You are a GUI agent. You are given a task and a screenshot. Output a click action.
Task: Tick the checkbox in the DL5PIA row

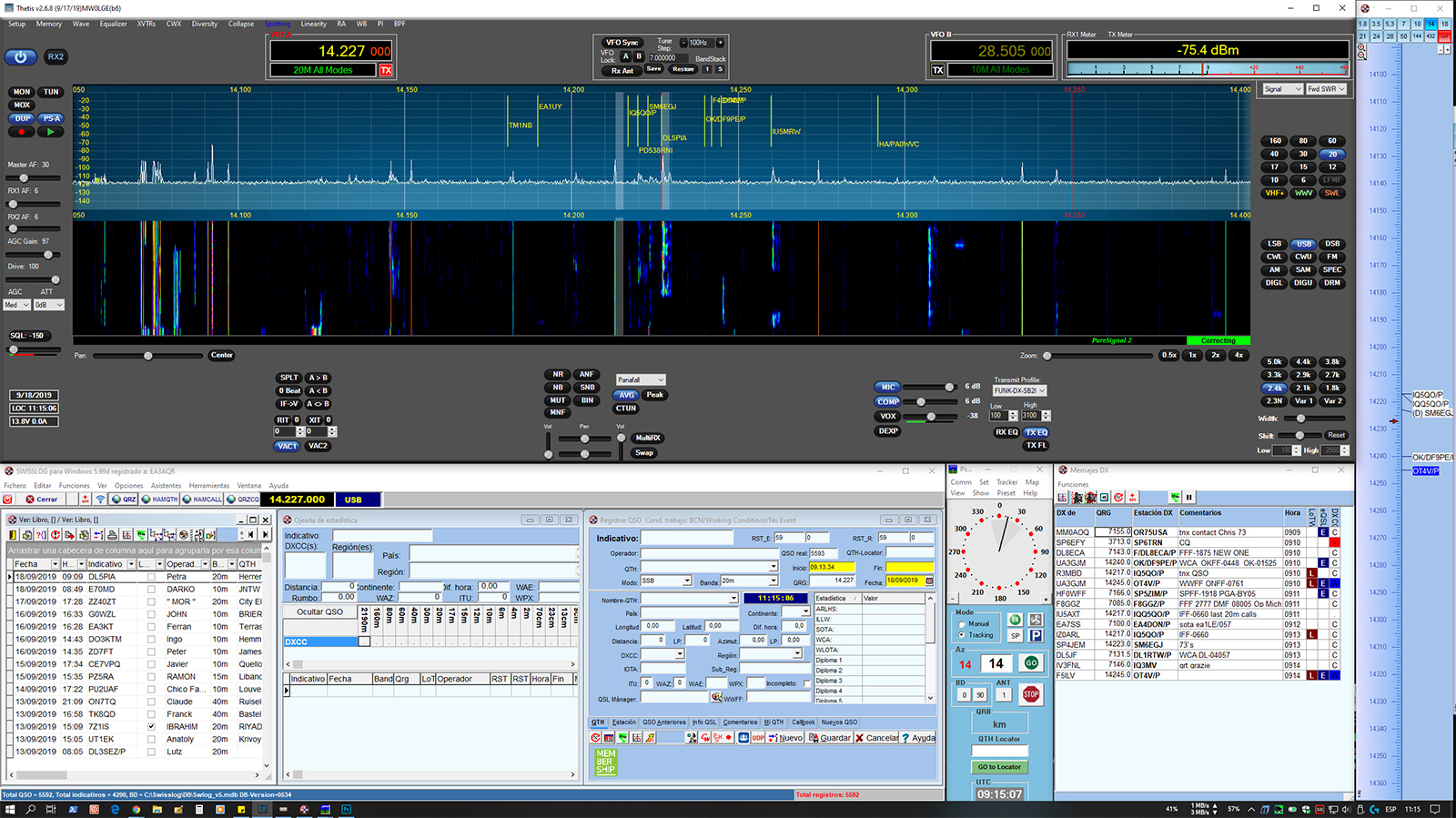[151, 576]
